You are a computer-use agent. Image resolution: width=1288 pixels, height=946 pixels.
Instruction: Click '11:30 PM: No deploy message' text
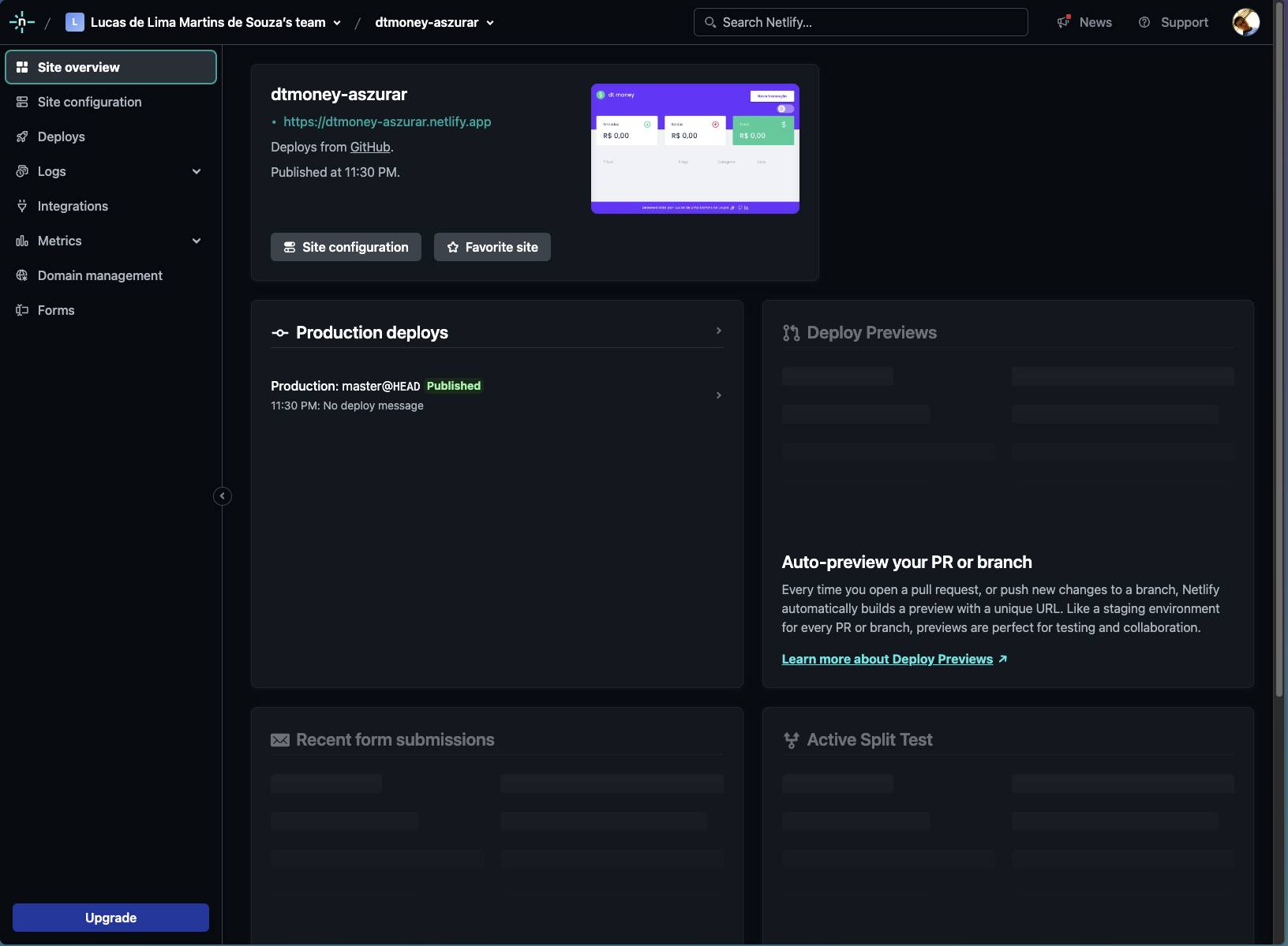point(347,406)
